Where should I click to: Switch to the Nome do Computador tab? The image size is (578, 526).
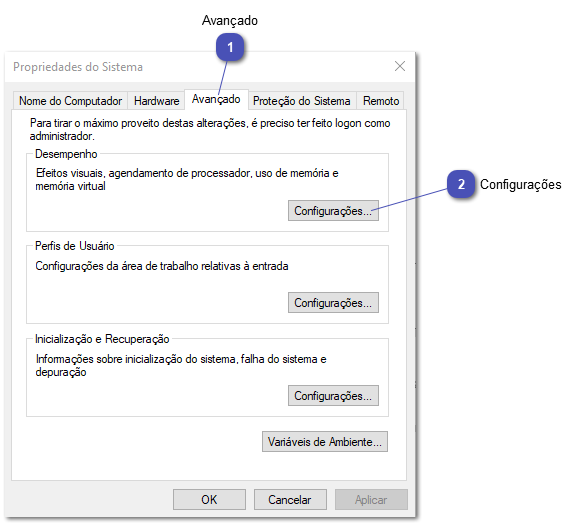[x=70, y=101]
